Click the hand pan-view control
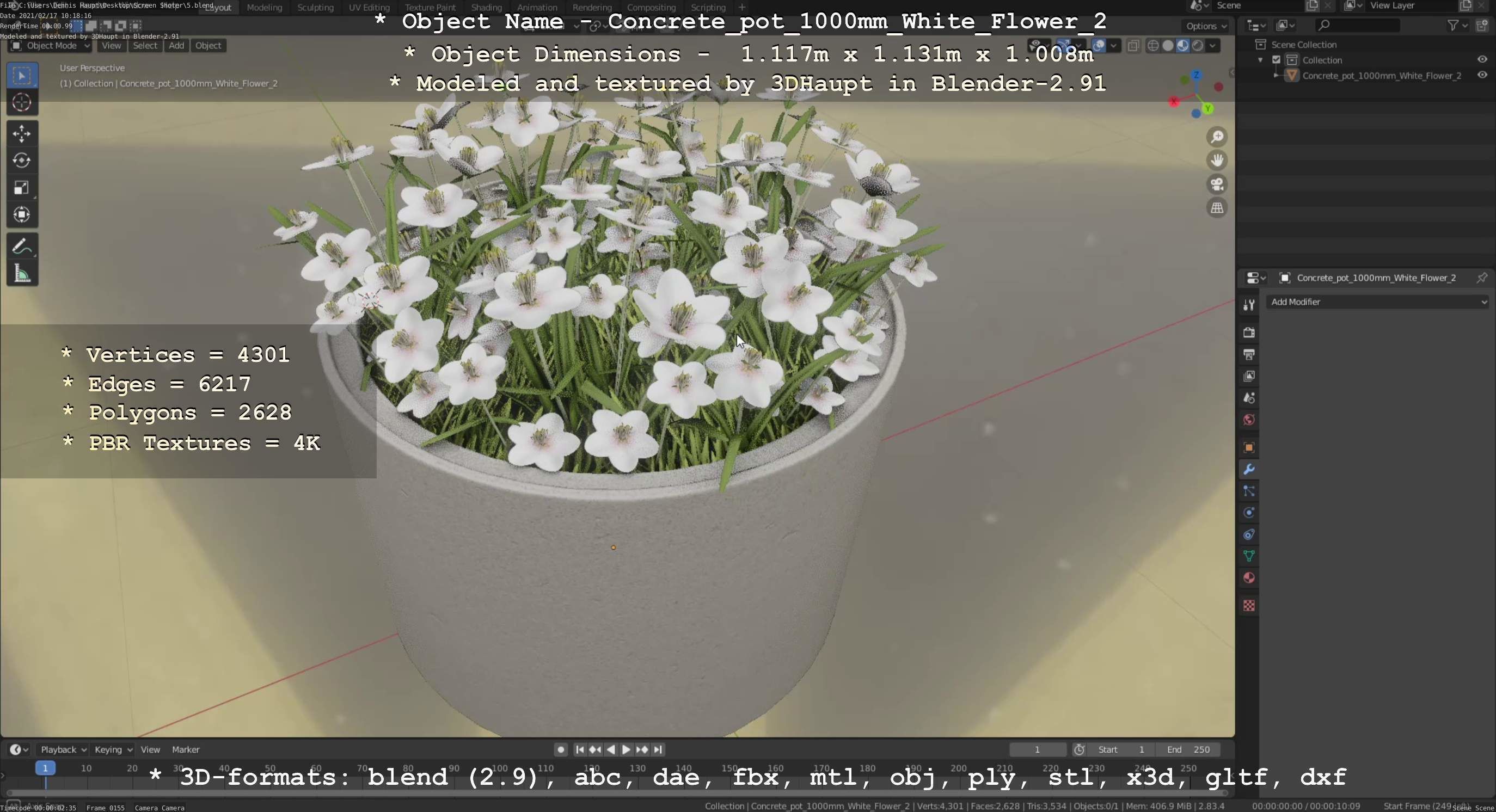 click(x=1217, y=160)
